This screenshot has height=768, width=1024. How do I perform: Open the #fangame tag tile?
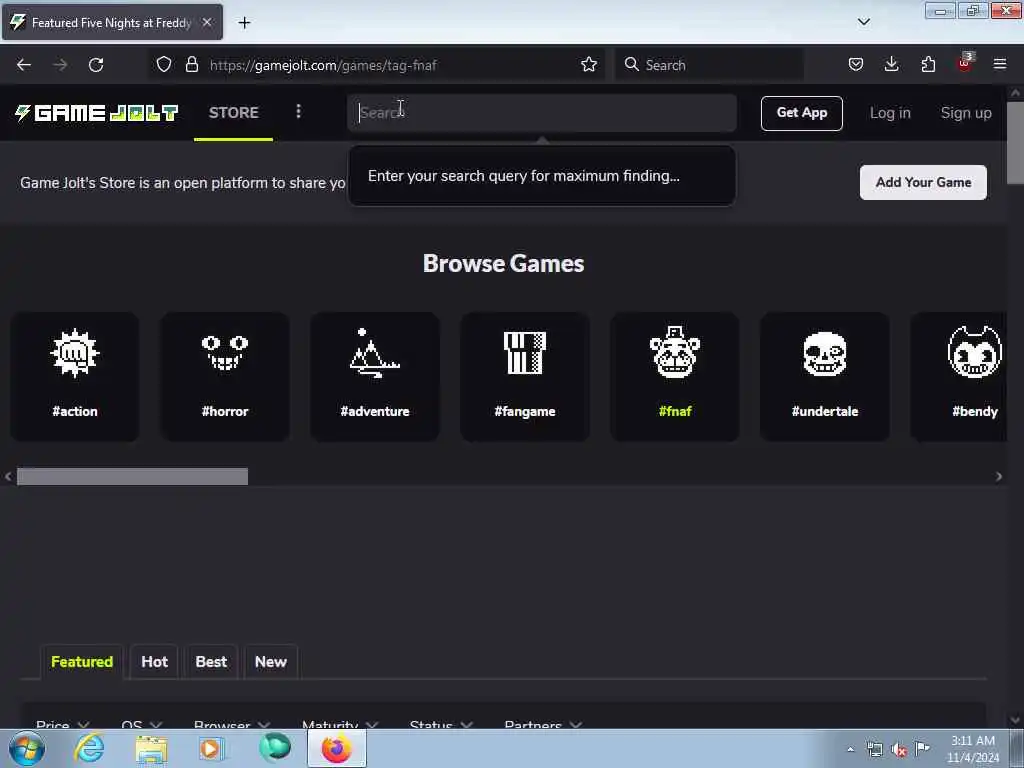(x=524, y=376)
